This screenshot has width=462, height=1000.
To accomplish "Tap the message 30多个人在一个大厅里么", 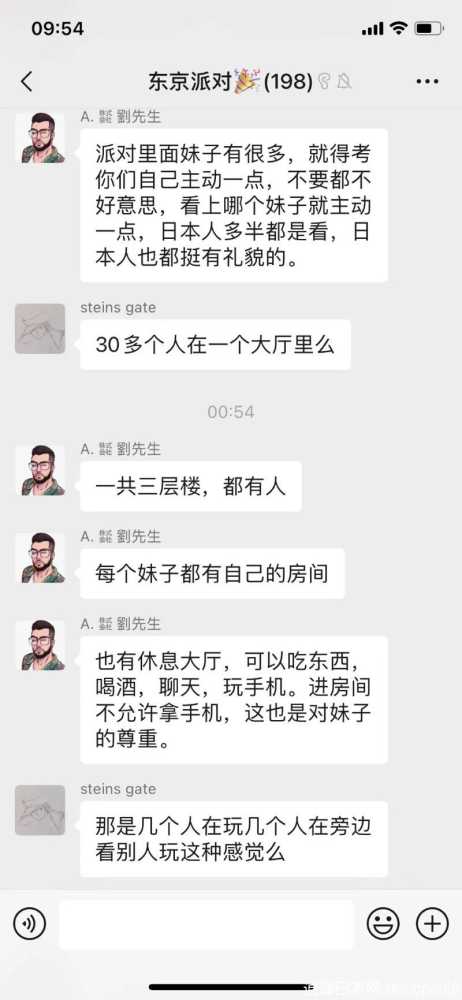I will (x=215, y=344).
